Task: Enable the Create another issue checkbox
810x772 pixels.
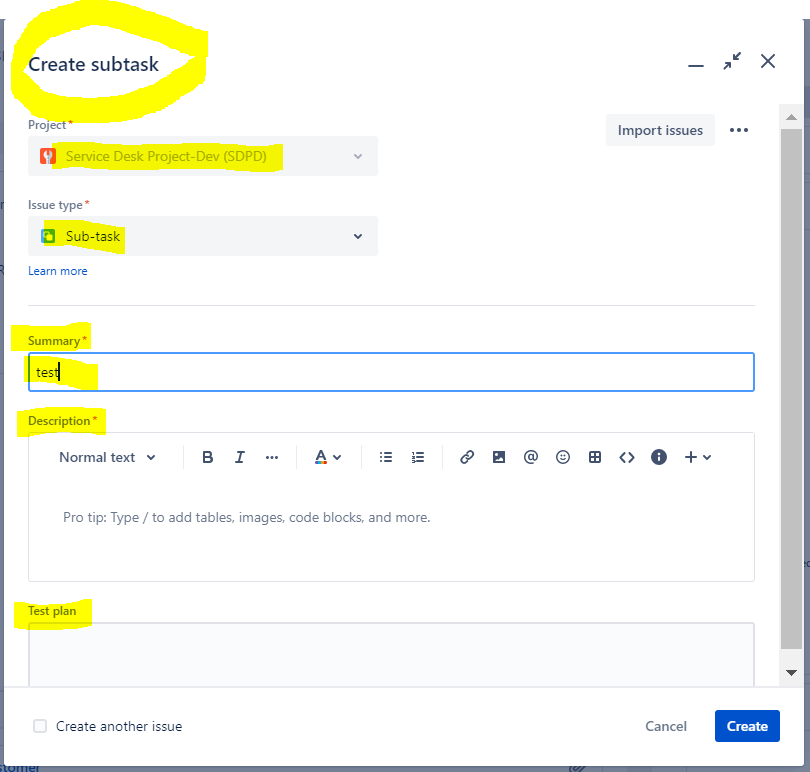Action: (40, 726)
